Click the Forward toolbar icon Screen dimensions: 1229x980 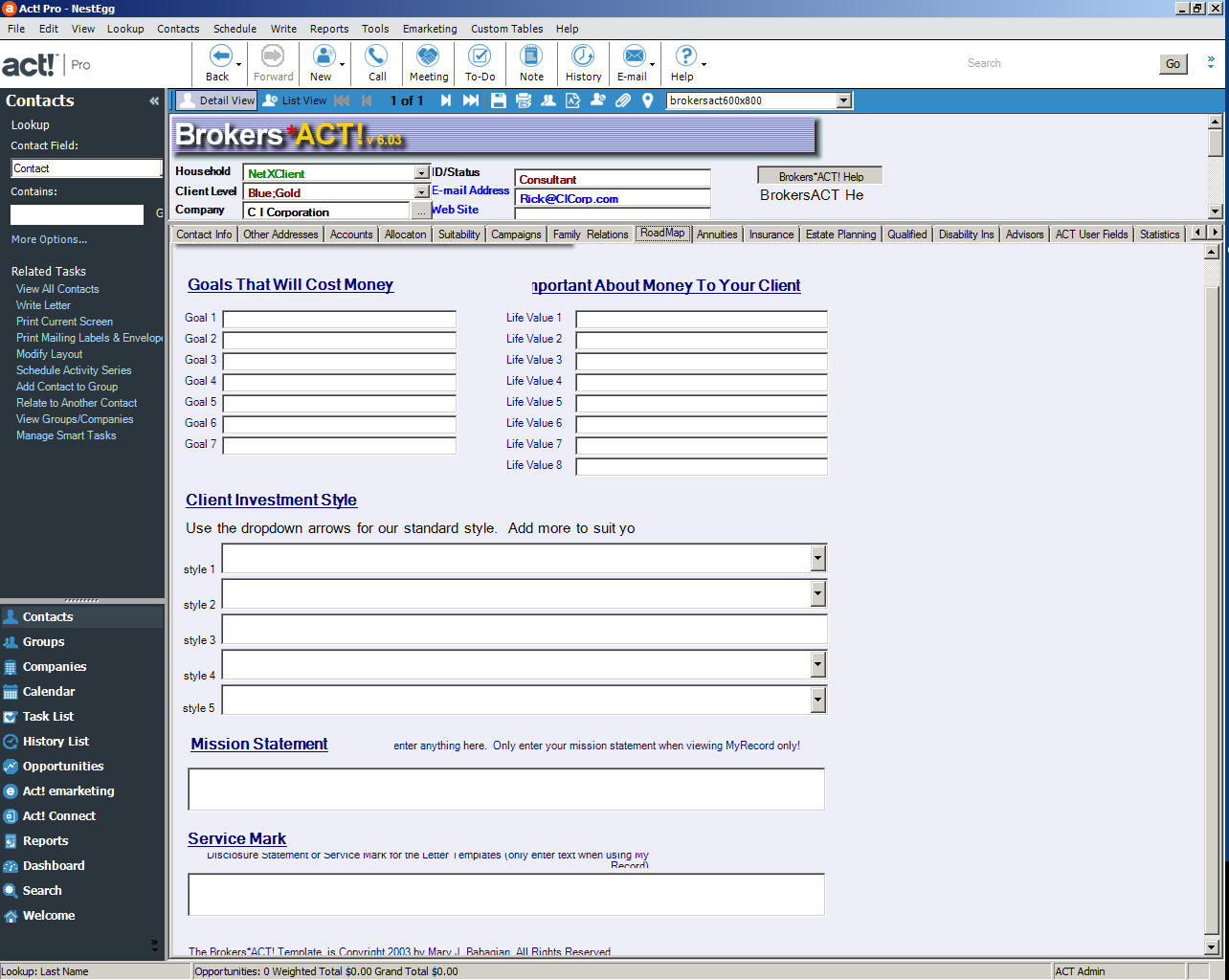click(x=273, y=56)
